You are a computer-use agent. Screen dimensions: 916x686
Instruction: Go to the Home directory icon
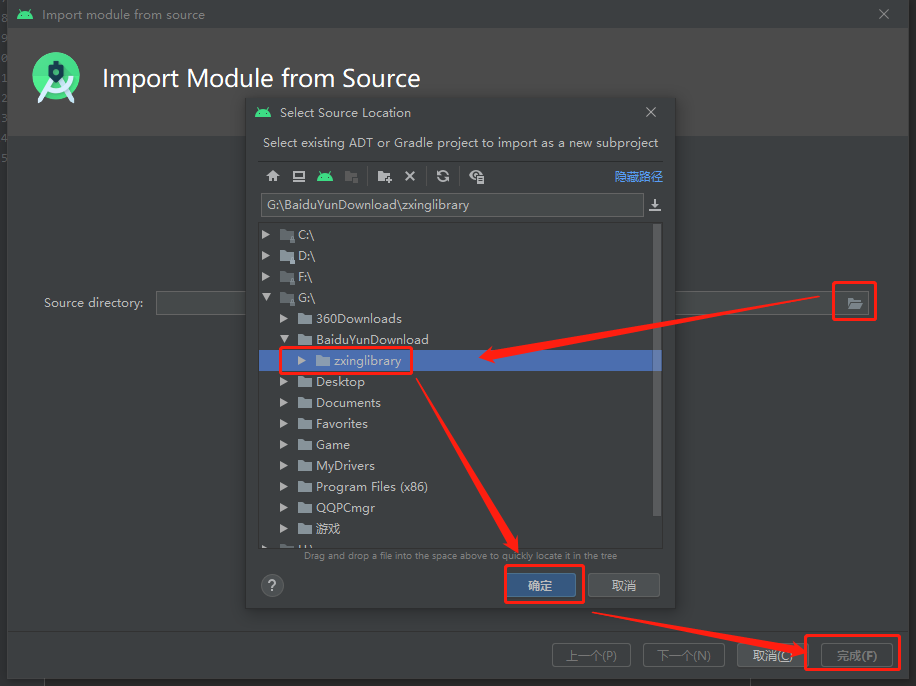click(273, 176)
